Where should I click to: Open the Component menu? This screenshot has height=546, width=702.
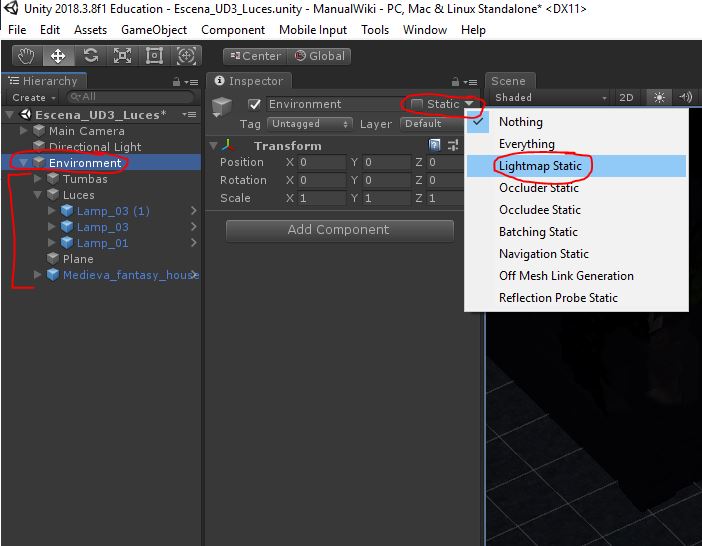pyautogui.click(x=233, y=30)
